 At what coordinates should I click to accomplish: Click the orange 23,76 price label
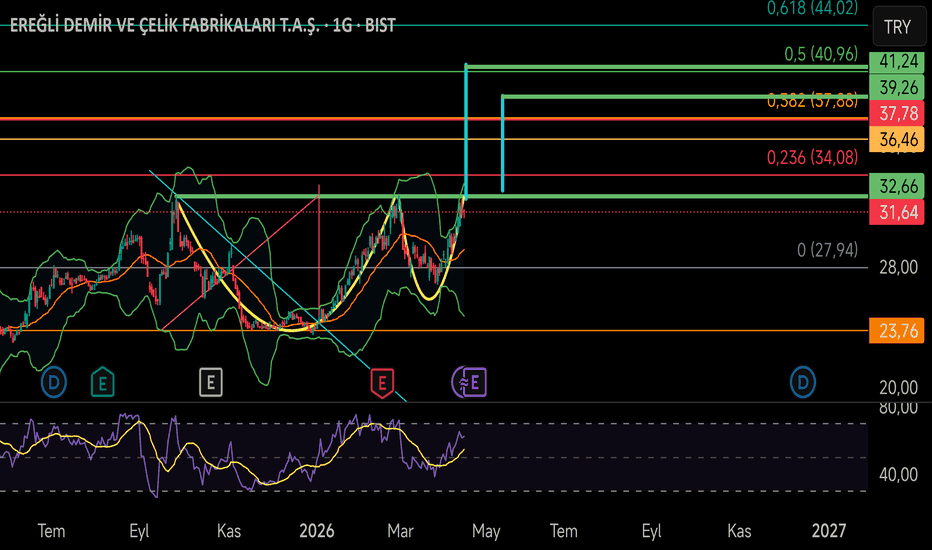point(898,330)
